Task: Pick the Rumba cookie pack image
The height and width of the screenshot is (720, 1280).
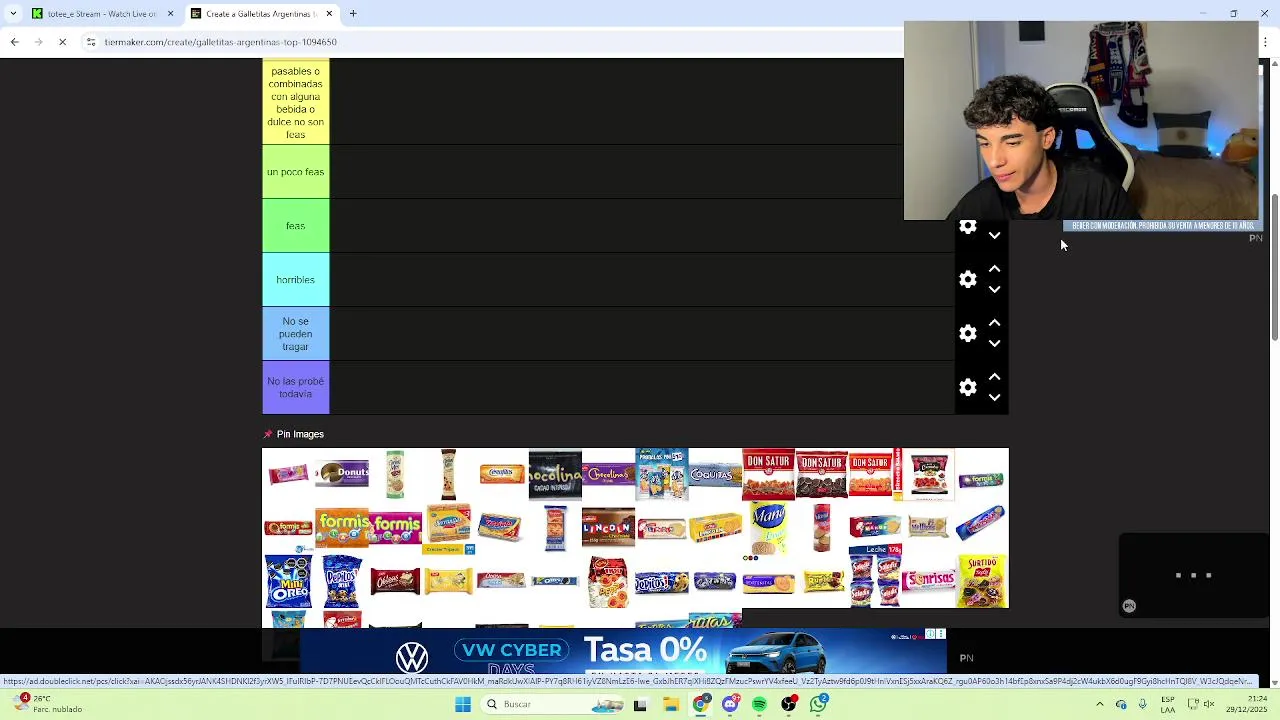Action: 821,581
